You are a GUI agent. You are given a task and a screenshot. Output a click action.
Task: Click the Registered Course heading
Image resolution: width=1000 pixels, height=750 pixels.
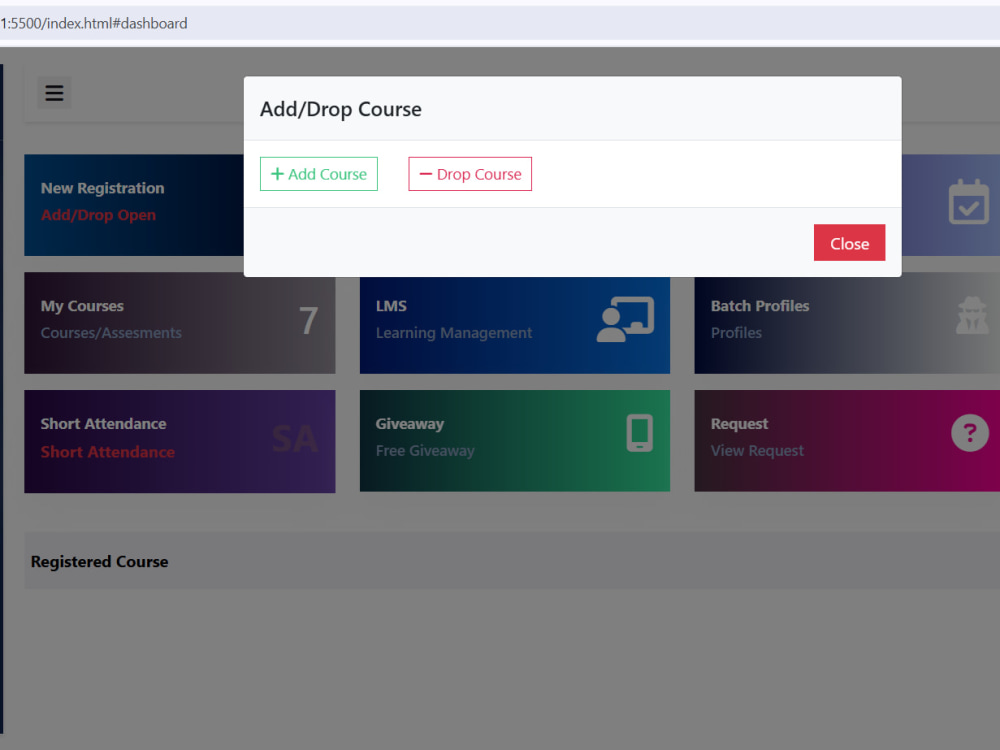tap(99, 562)
